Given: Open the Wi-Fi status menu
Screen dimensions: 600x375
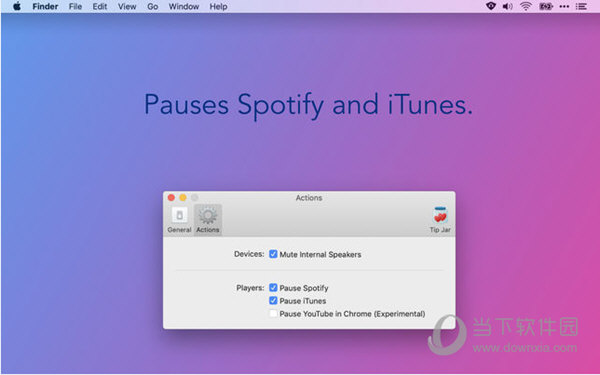Looking at the screenshot, I should click(x=526, y=6).
